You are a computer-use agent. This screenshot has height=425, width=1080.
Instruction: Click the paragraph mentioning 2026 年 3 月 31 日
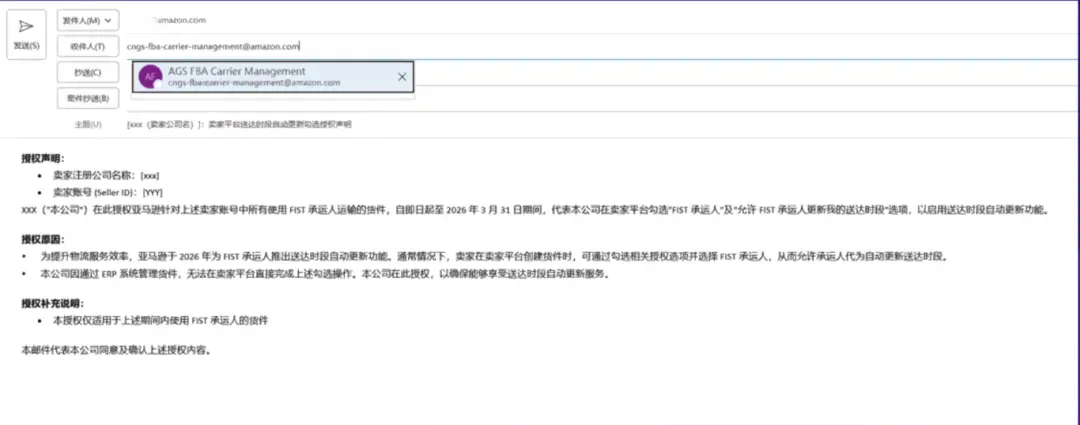click(535, 211)
